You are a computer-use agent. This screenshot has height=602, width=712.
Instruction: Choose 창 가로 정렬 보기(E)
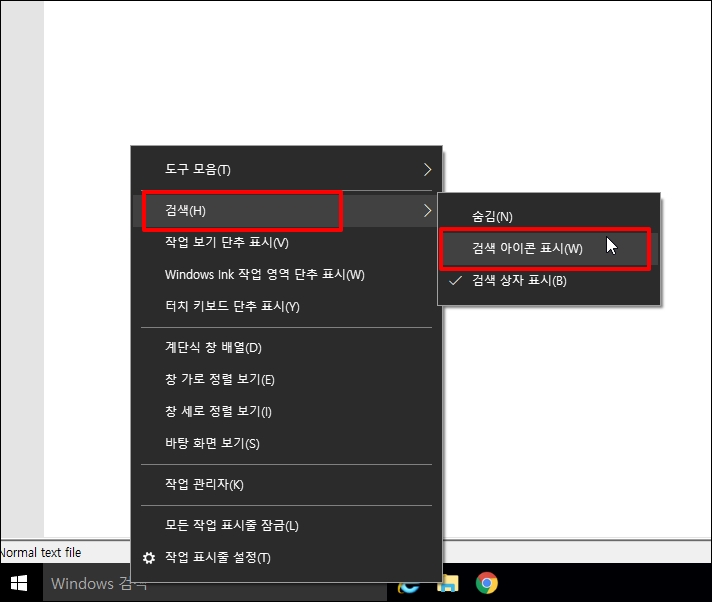click(287, 380)
